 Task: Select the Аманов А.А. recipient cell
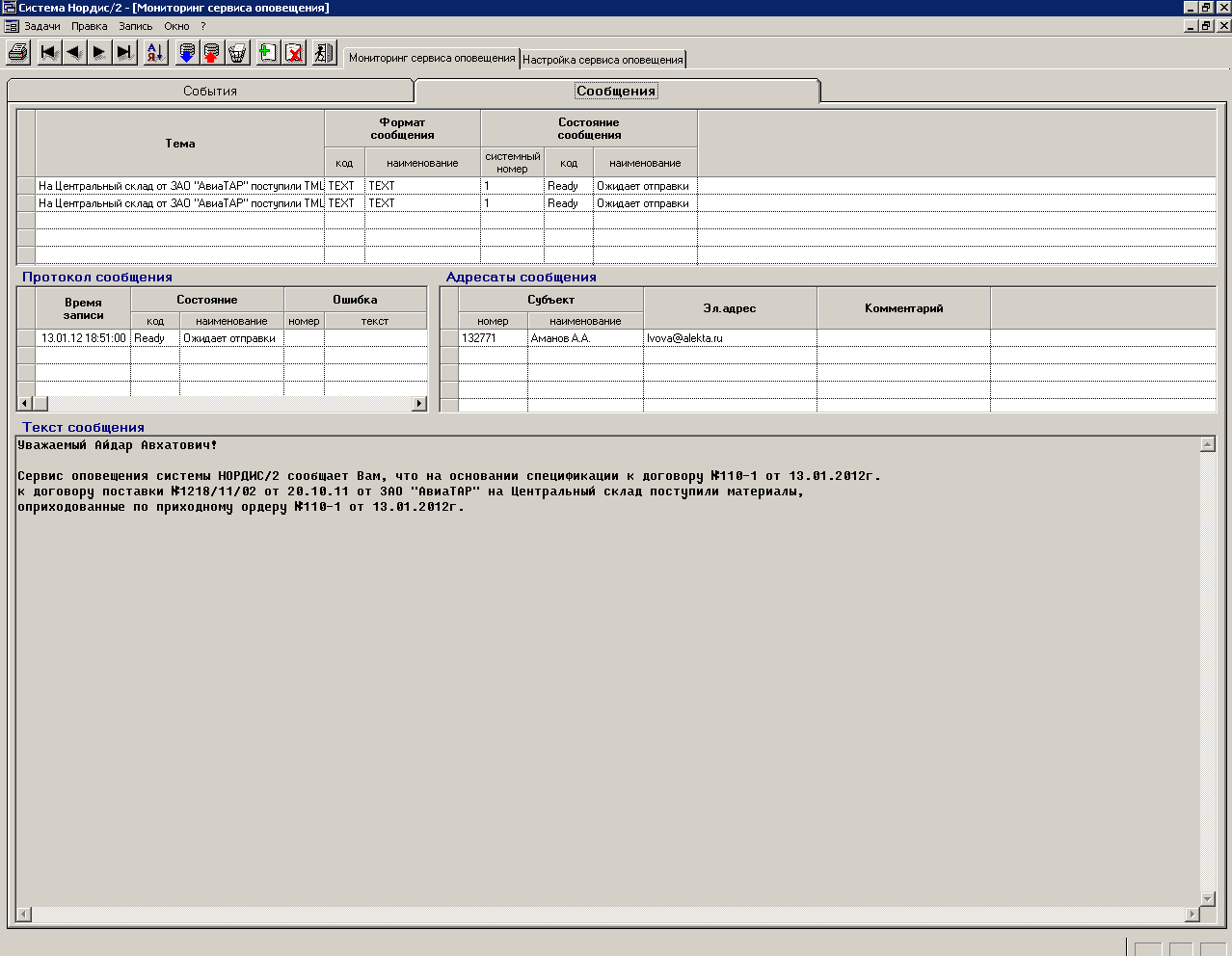click(x=585, y=338)
